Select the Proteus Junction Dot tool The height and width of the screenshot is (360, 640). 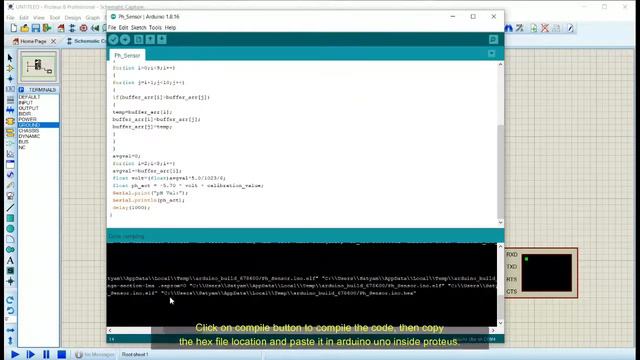(10, 79)
